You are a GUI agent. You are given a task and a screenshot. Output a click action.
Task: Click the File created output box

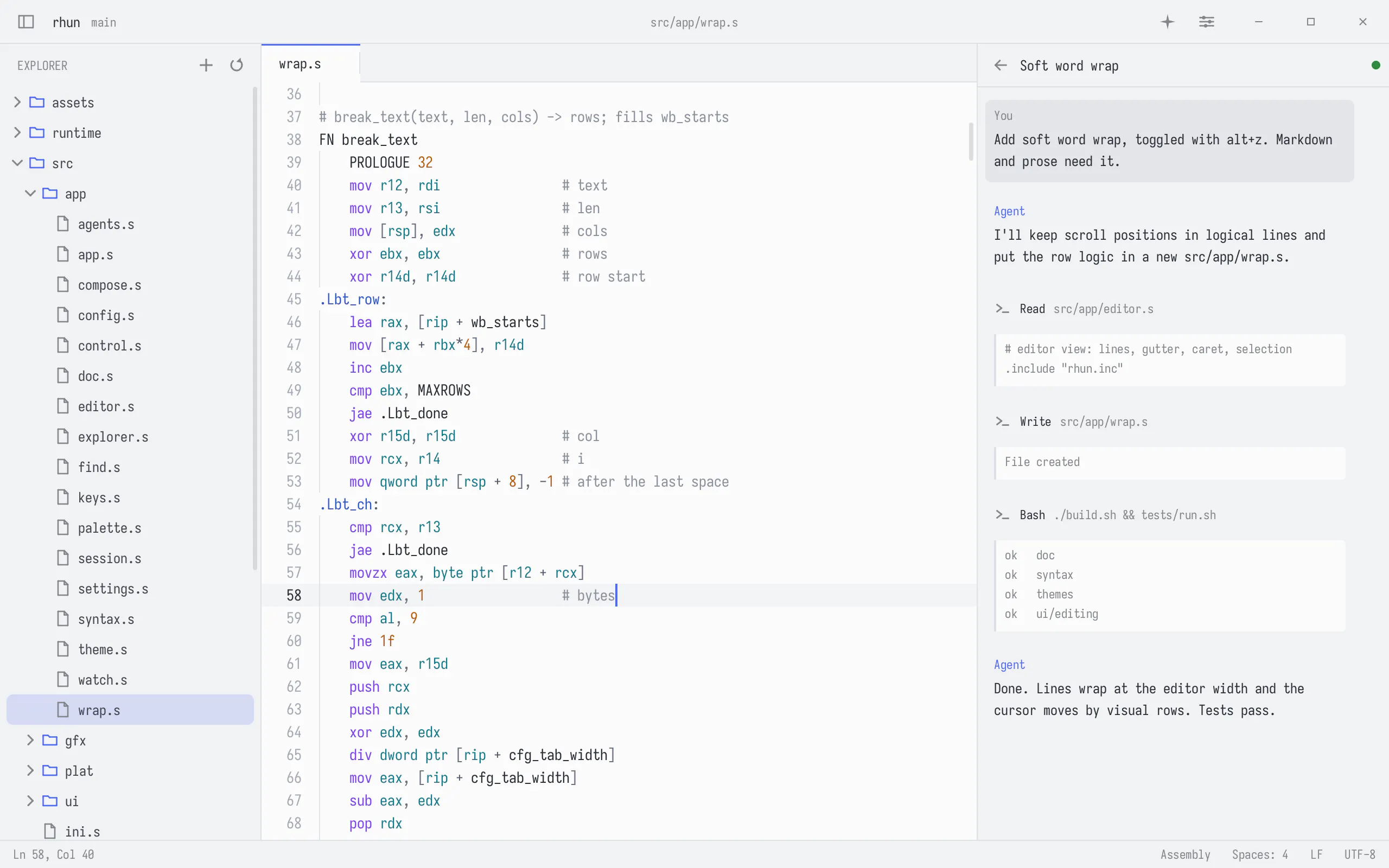[x=1170, y=463]
